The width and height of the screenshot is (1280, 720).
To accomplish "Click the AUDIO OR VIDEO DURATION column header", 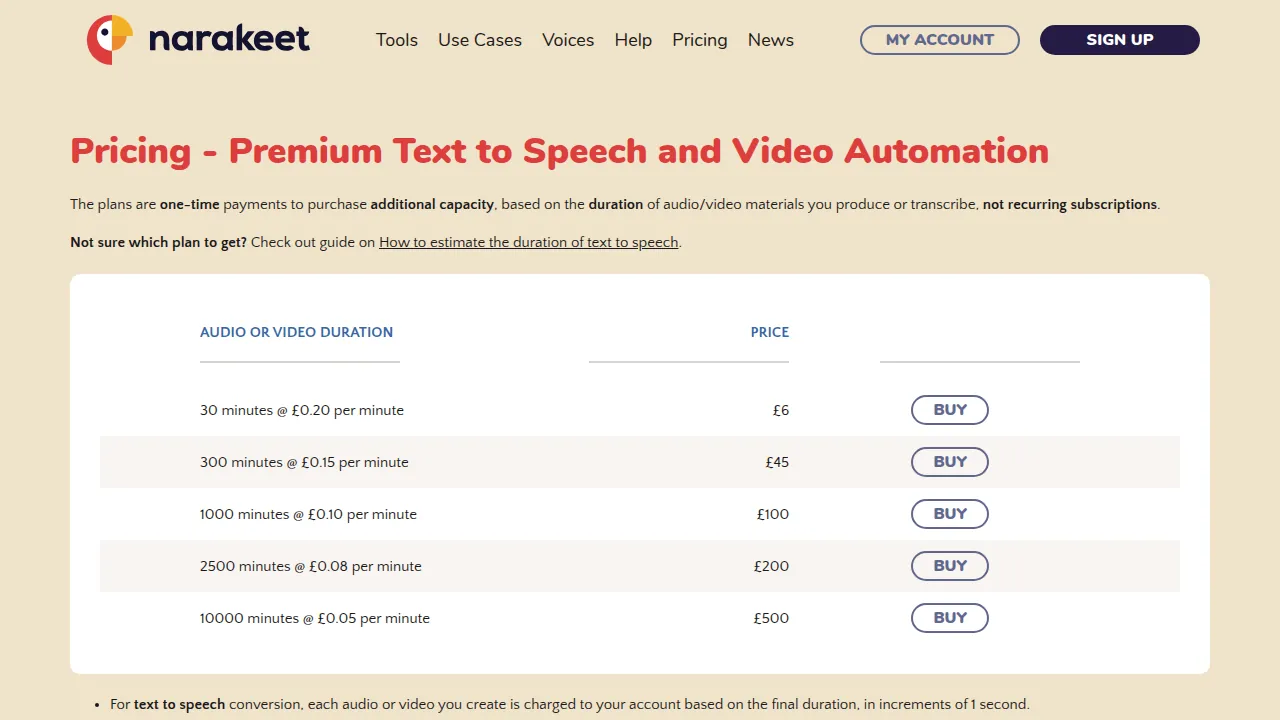I will tap(296, 332).
